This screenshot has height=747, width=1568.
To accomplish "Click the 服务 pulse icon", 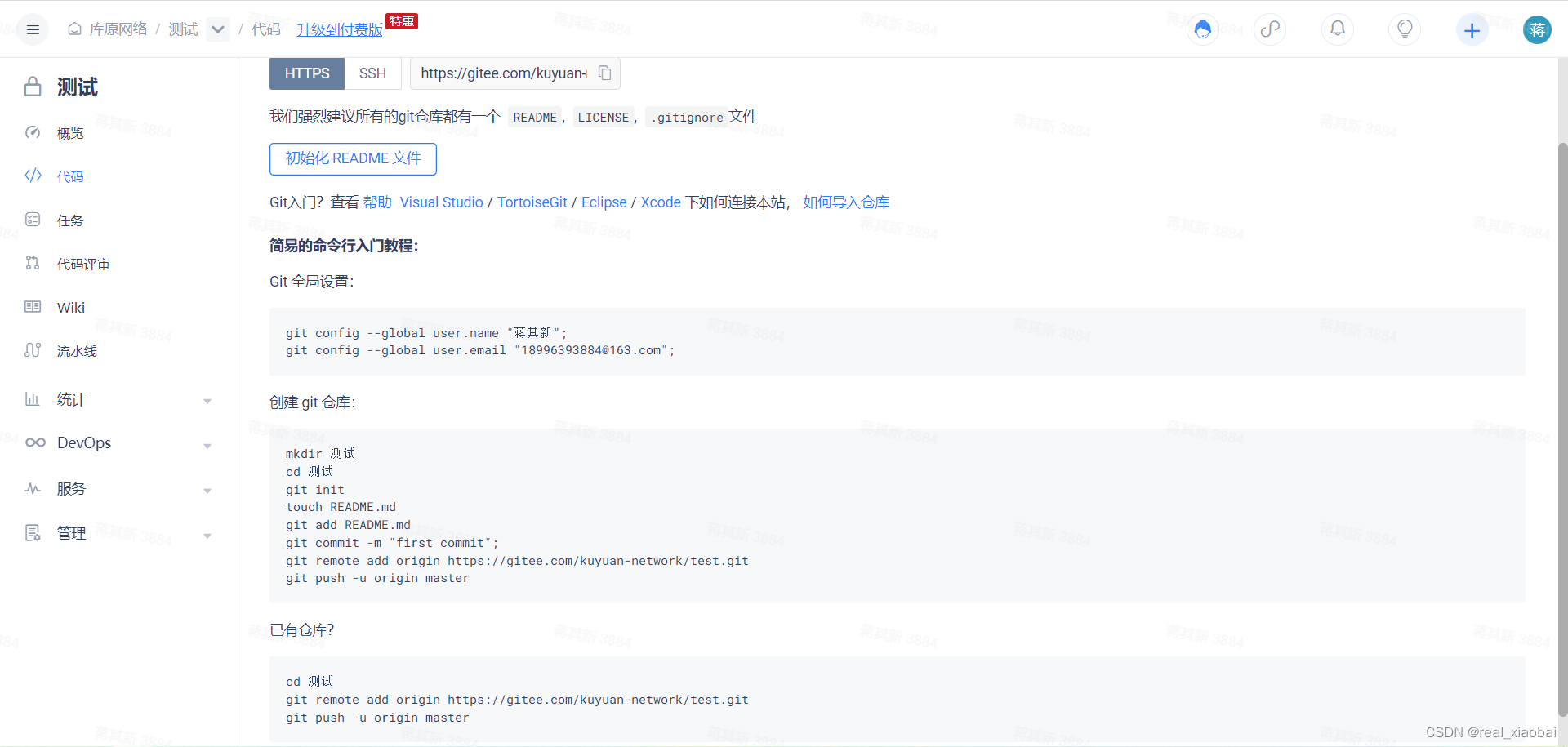I will (33, 488).
